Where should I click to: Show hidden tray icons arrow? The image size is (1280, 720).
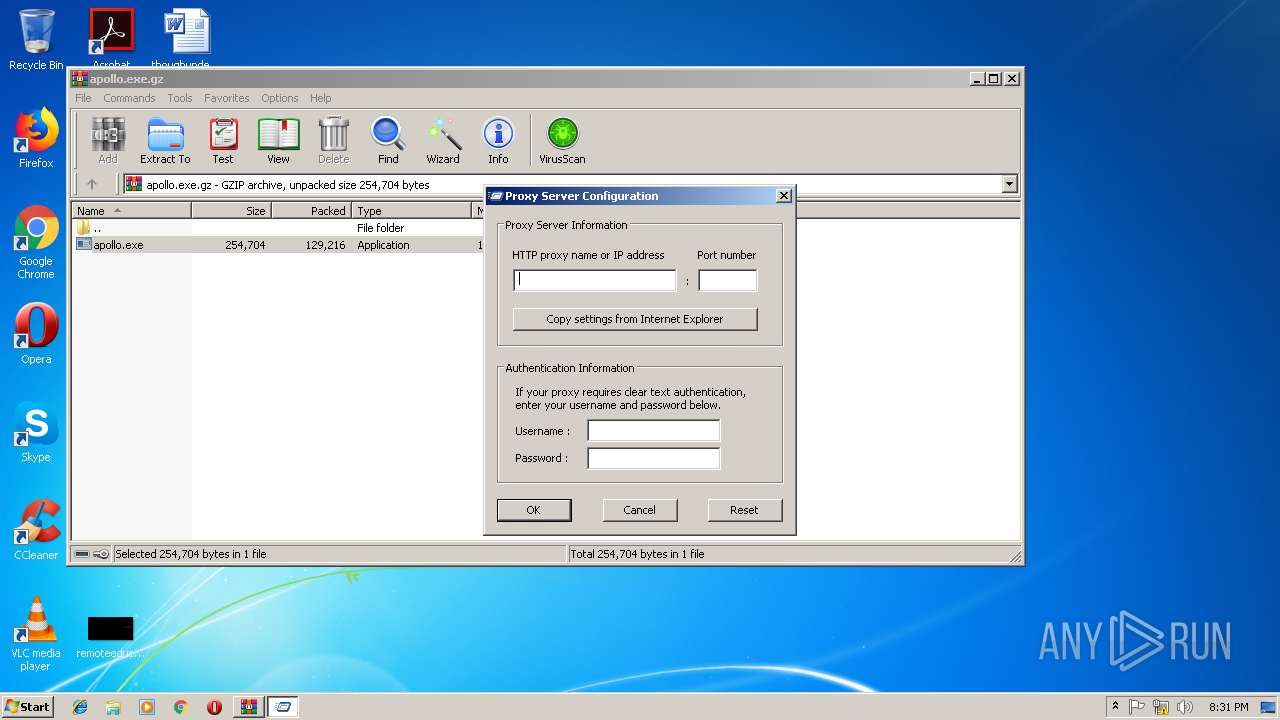[1115, 706]
